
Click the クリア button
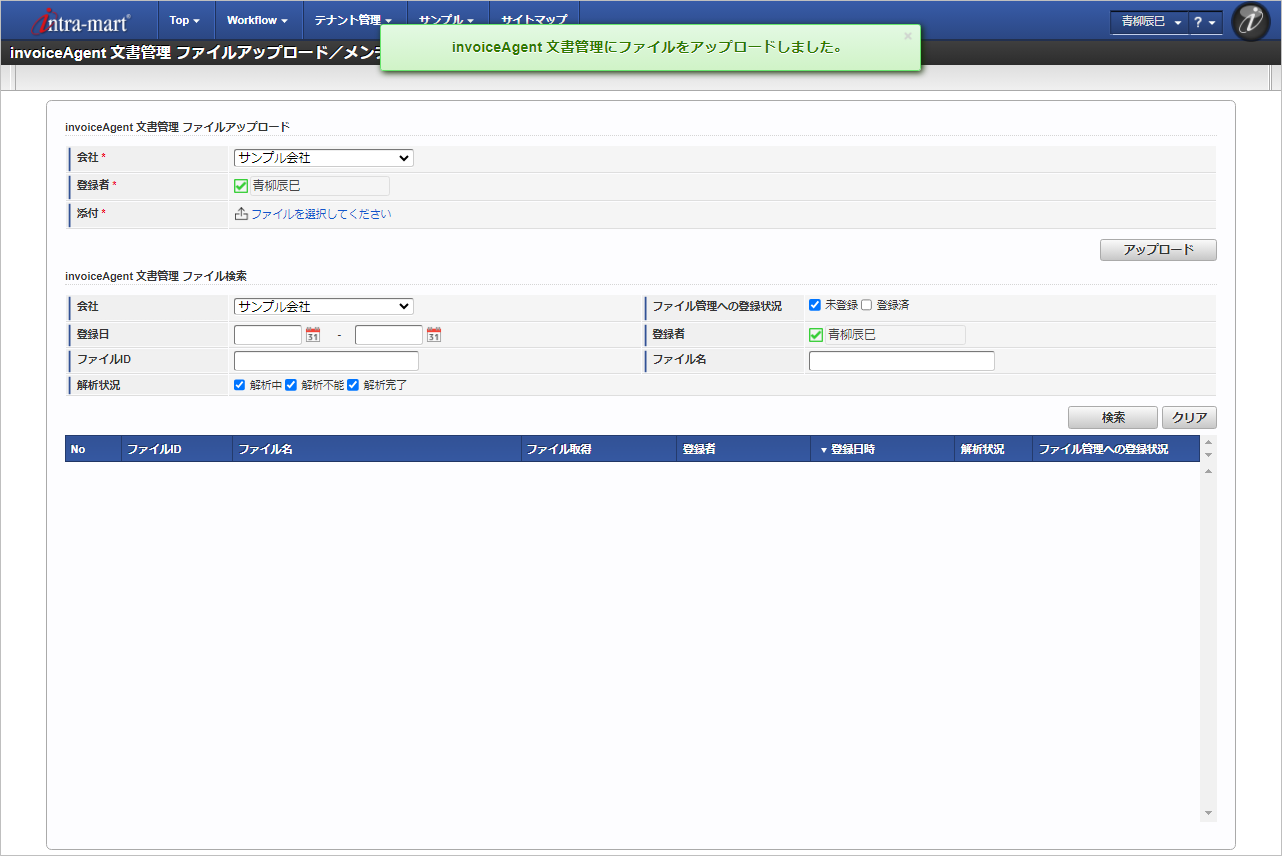point(1189,418)
